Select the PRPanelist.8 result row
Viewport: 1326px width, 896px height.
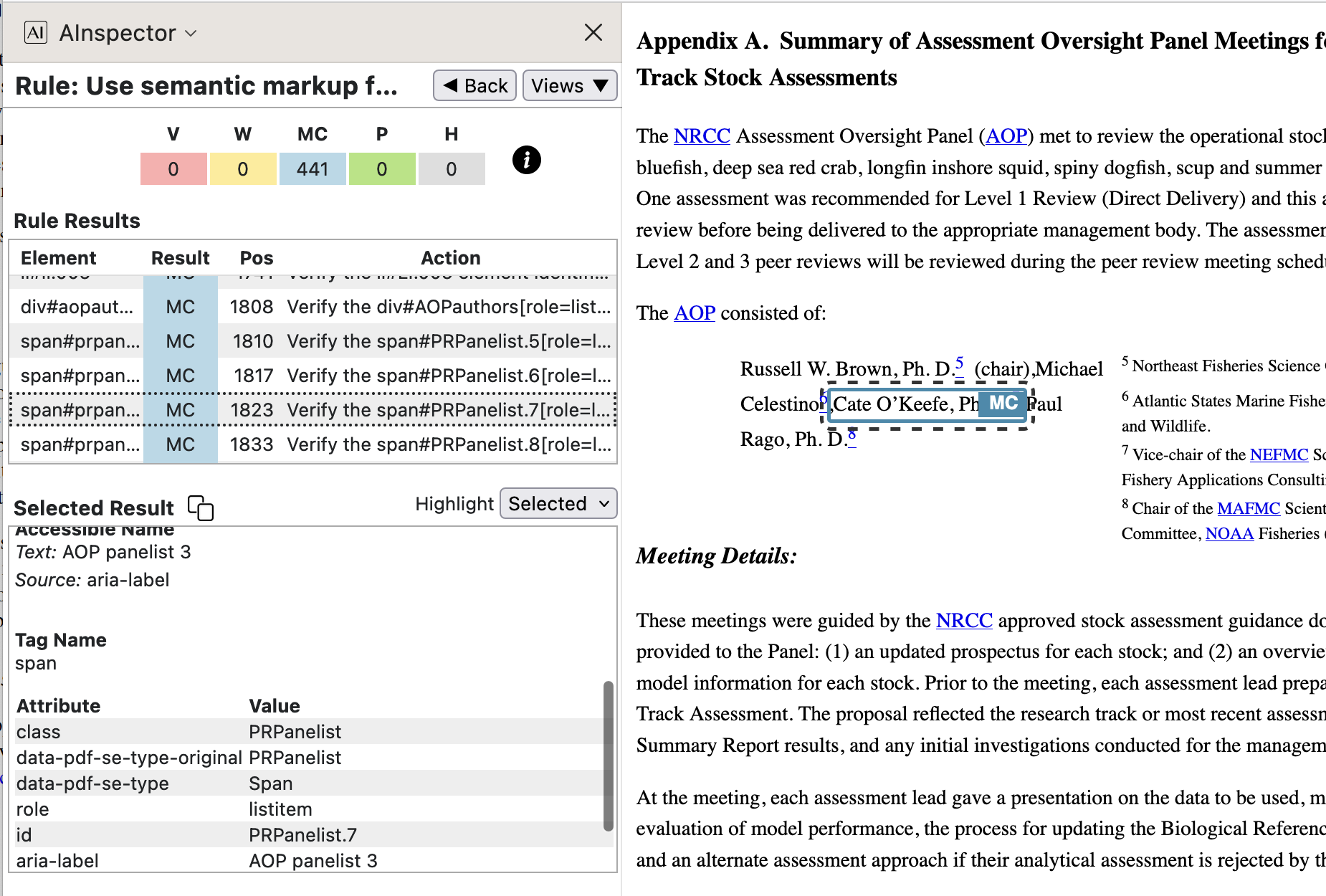313,444
